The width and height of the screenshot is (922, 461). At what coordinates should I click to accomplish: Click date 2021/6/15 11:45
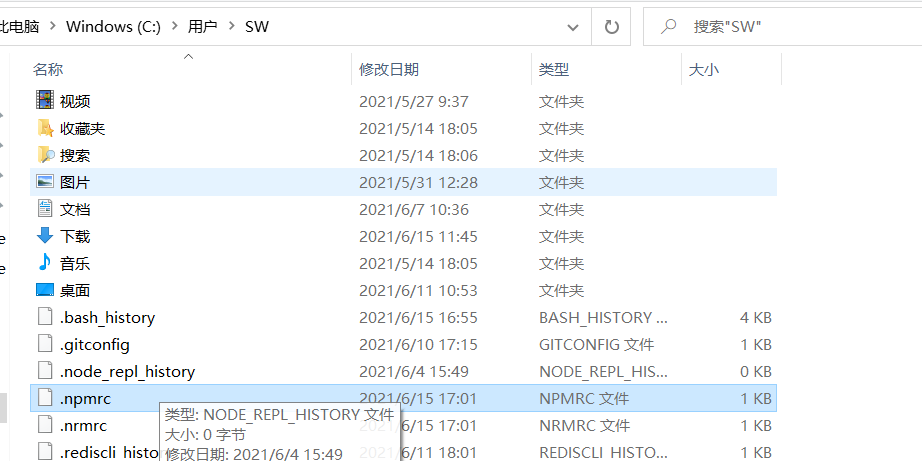click(418, 236)
